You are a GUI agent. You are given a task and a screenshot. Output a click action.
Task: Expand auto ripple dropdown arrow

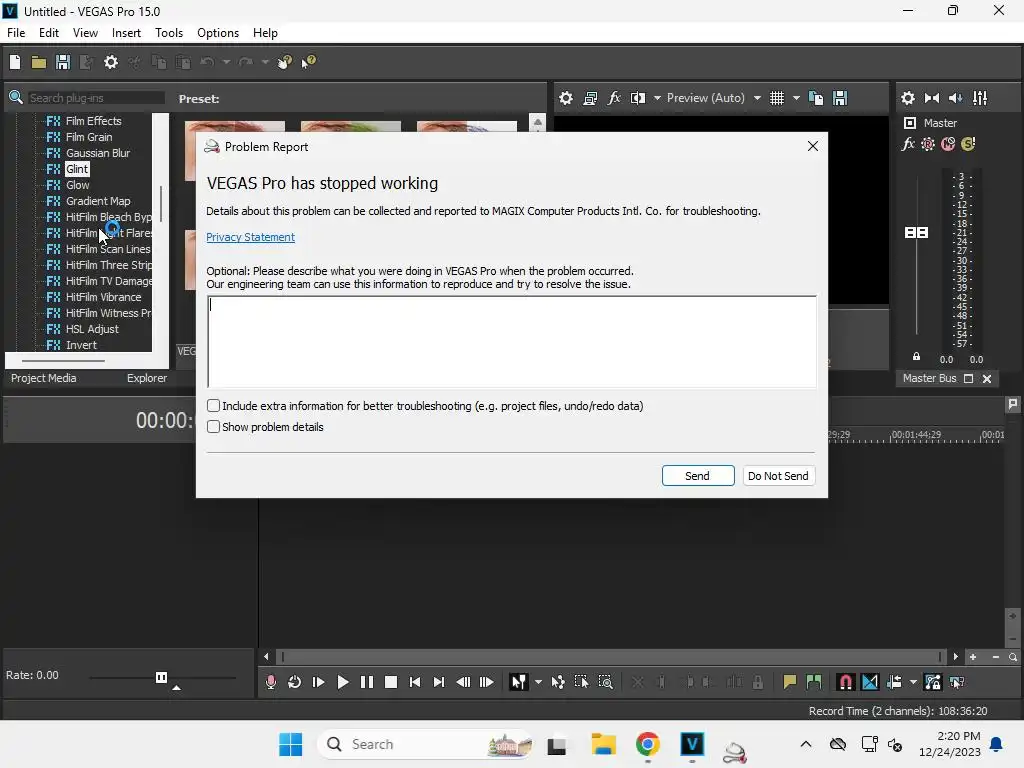[913, 682]
